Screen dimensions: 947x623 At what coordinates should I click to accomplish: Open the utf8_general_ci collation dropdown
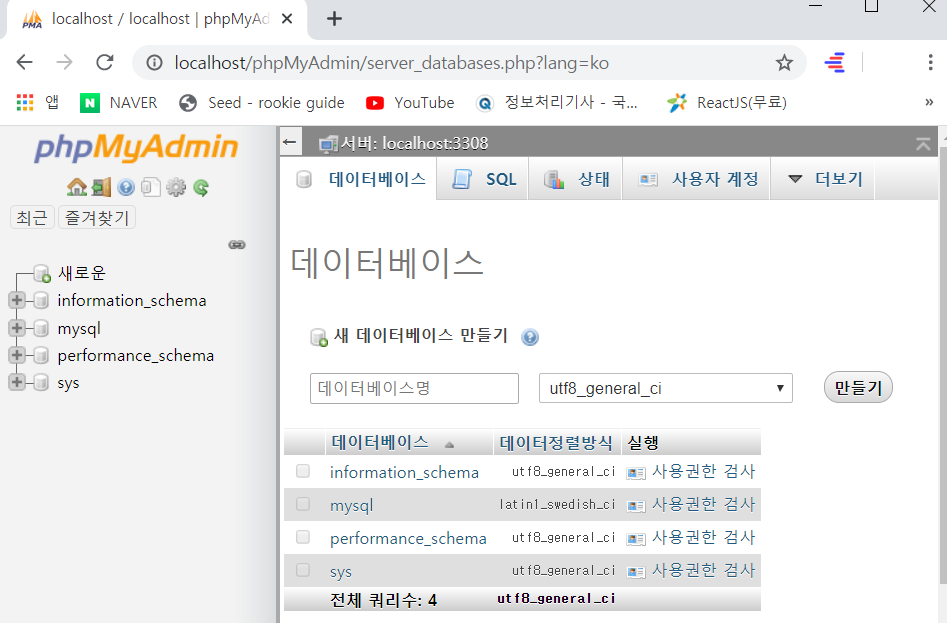click(x=666, y=388)
